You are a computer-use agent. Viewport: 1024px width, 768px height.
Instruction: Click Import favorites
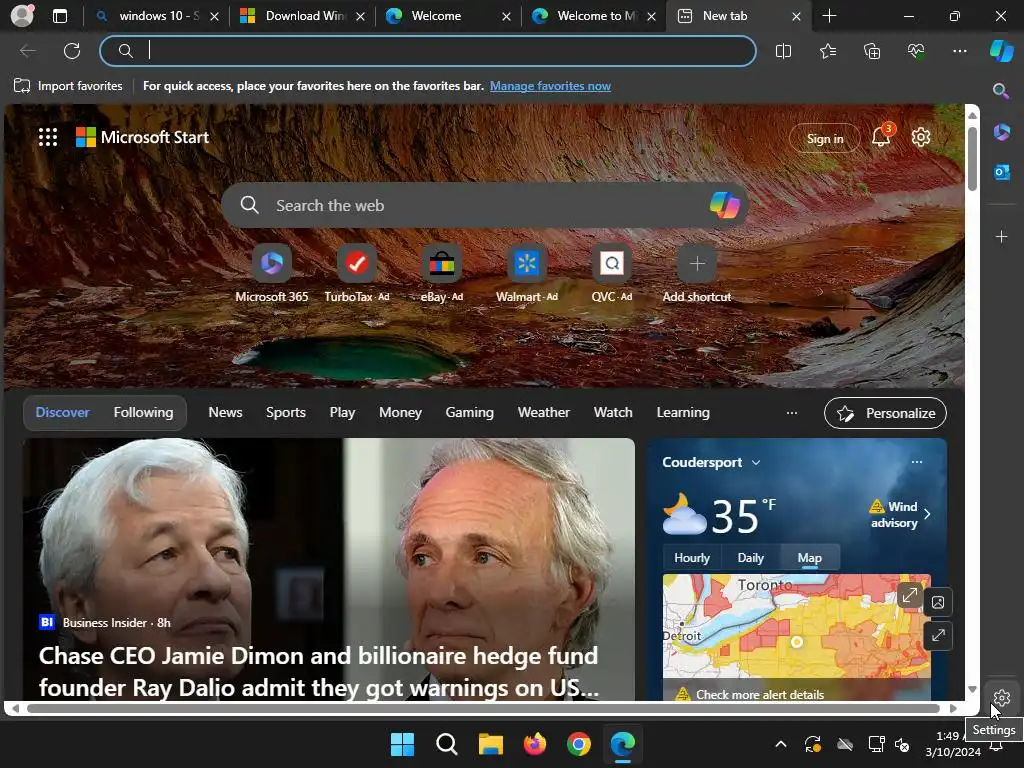(68, 86)
